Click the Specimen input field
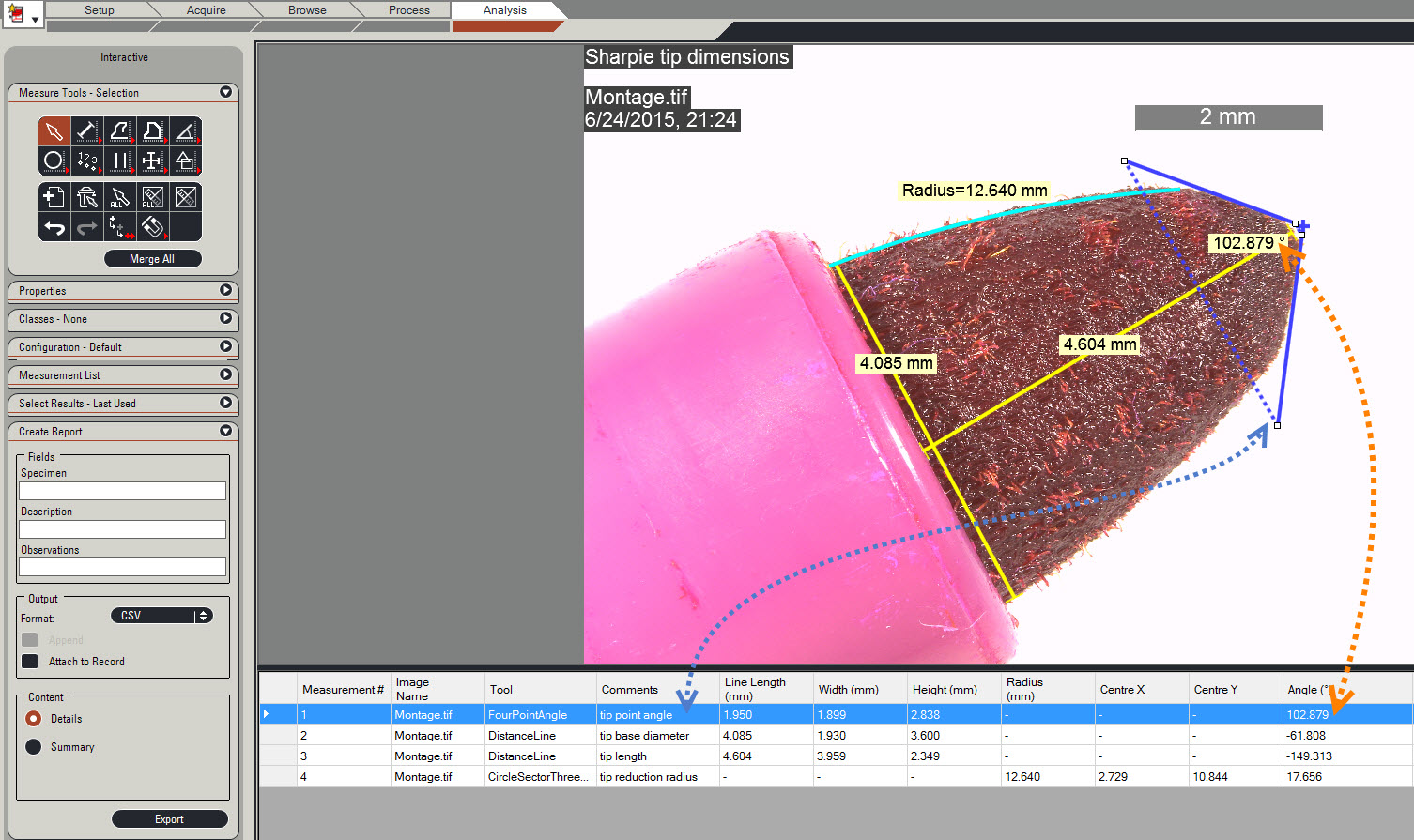The width and height of the screenshot is (1414, 840). pos(123,491)
